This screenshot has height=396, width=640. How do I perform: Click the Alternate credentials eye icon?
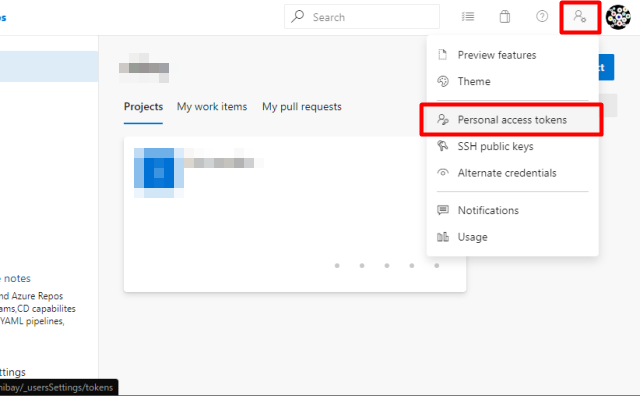[443, 173]
